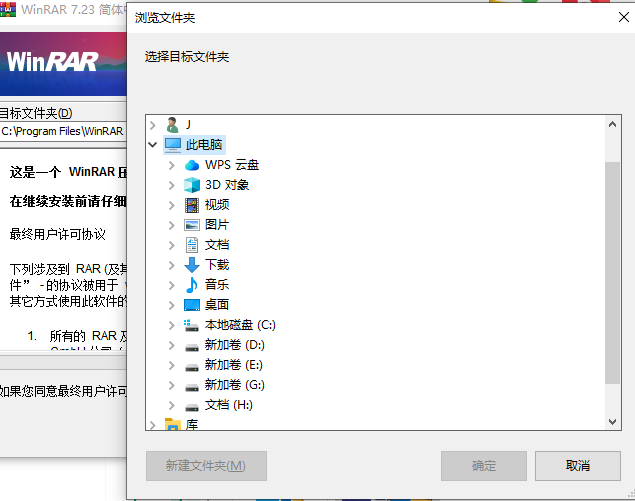Expand the 新加卷 (D:) node

(172, 345)
